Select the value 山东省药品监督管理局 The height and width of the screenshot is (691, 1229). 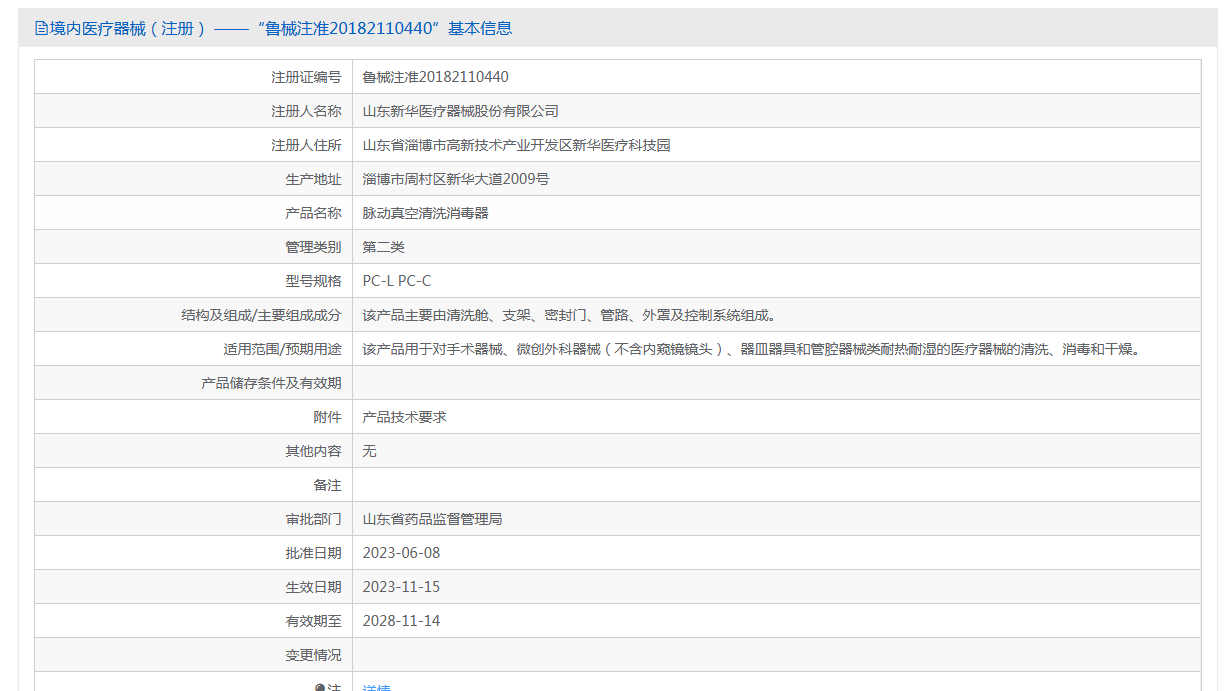coord(432,519)
